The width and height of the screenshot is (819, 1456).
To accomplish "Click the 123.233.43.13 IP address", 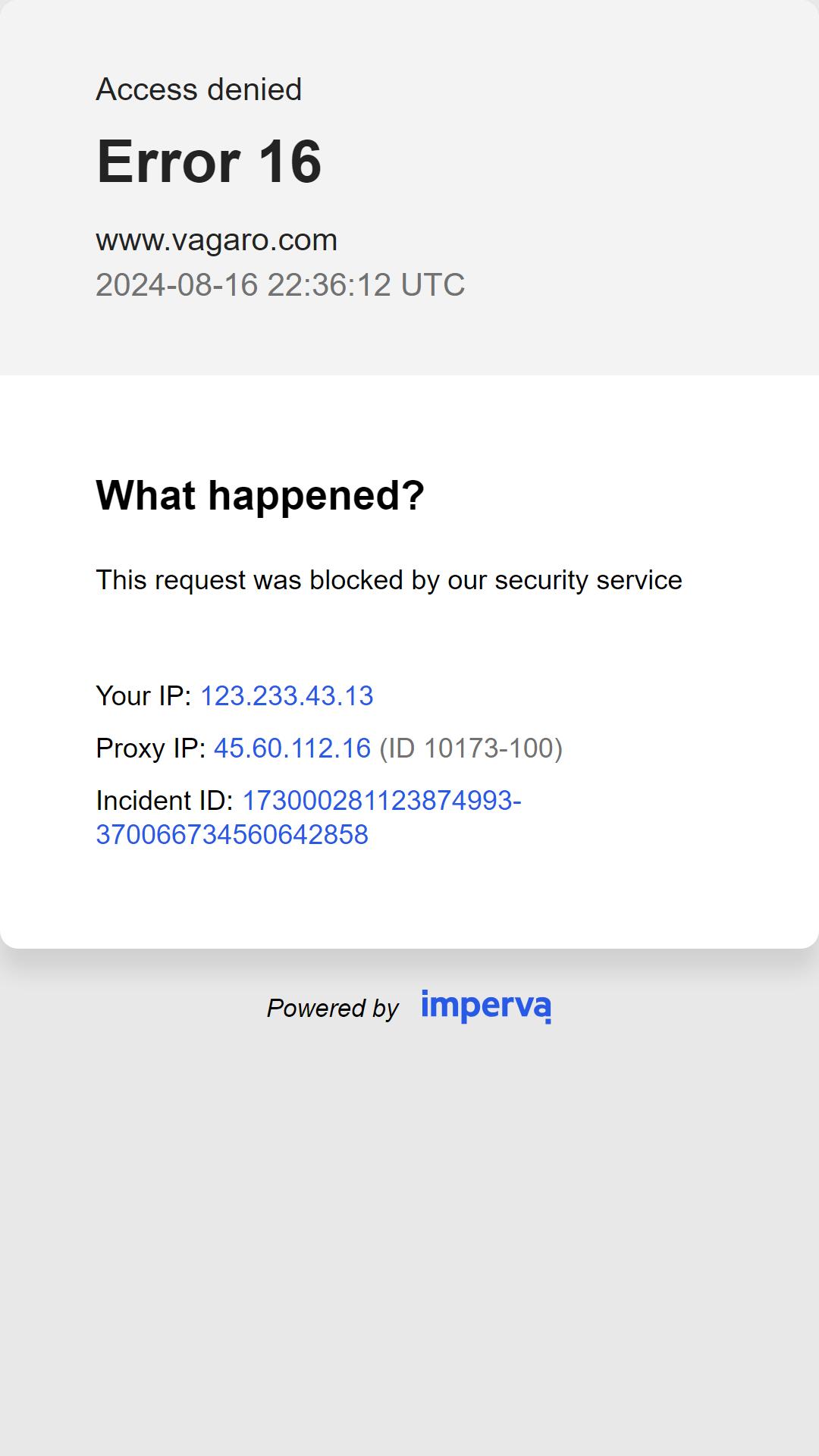I will pyautogui.click(x=287, y=695).
